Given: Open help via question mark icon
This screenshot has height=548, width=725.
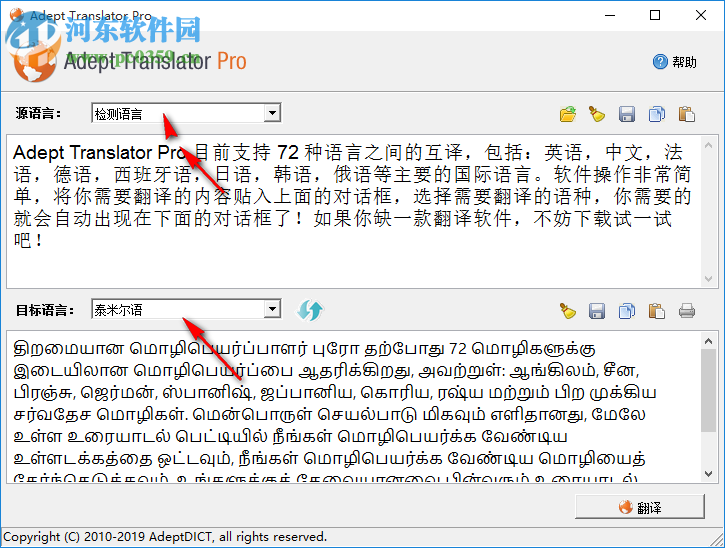Looking at the screenshot, I should coord(660,62).
